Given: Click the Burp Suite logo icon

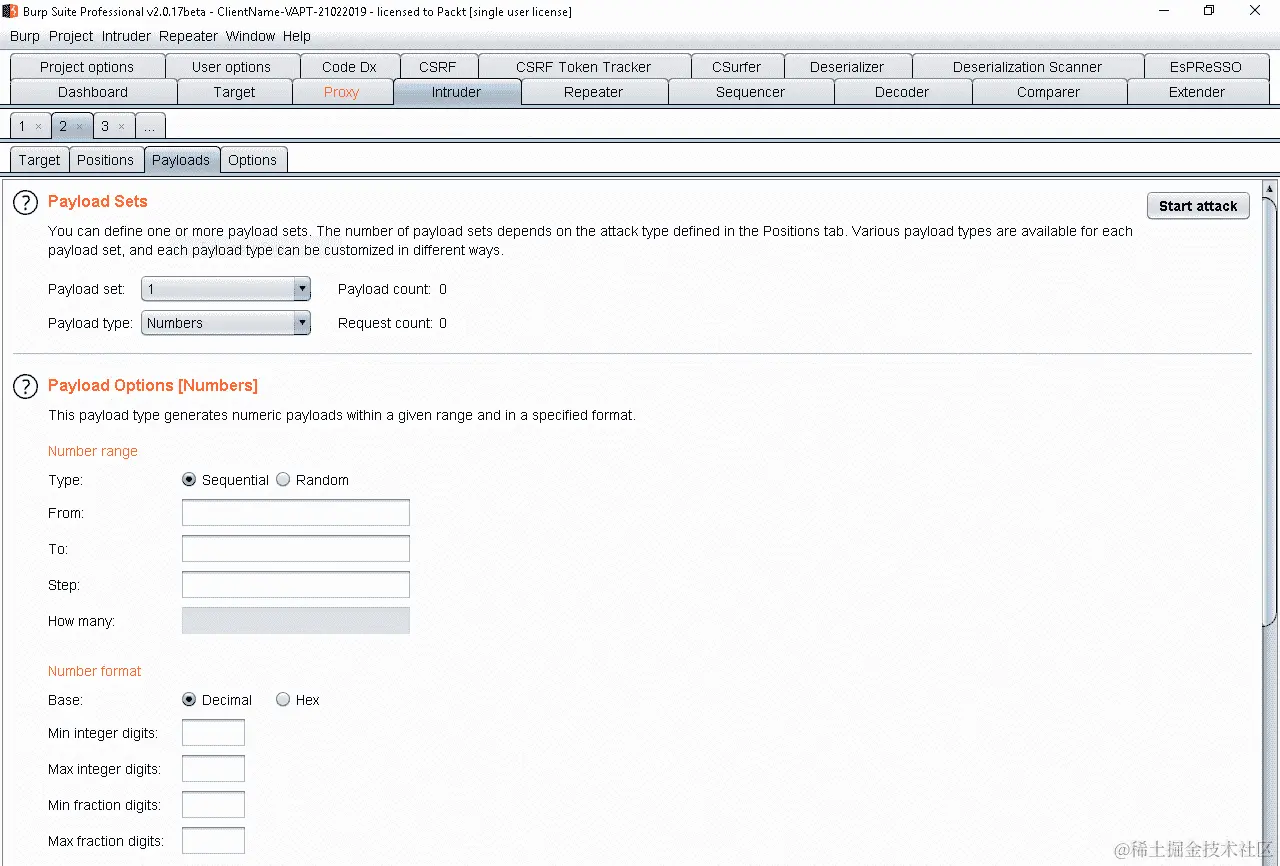Looking at the screenshot, I should (x=11, y=11).
